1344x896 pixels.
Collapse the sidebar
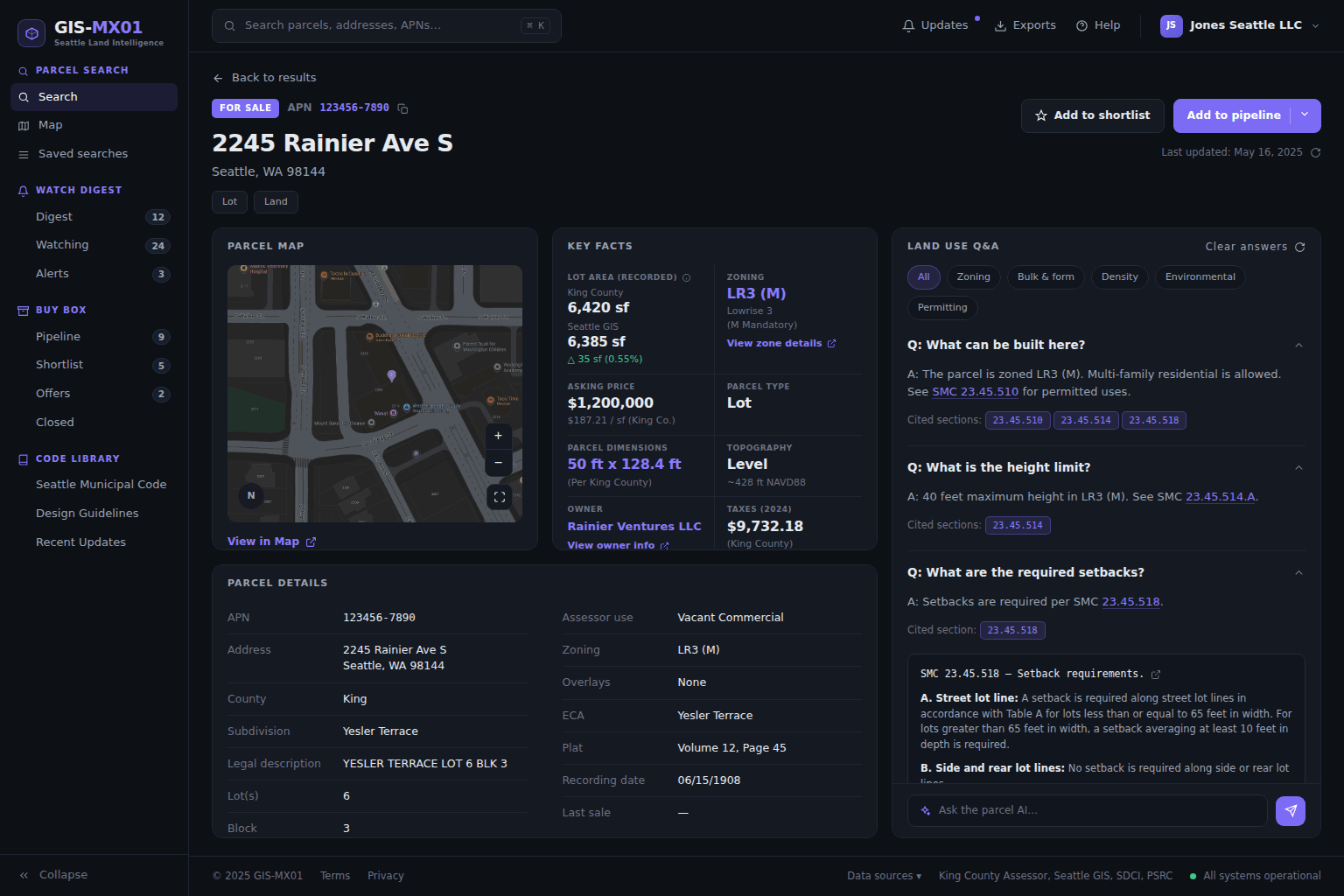53,875
